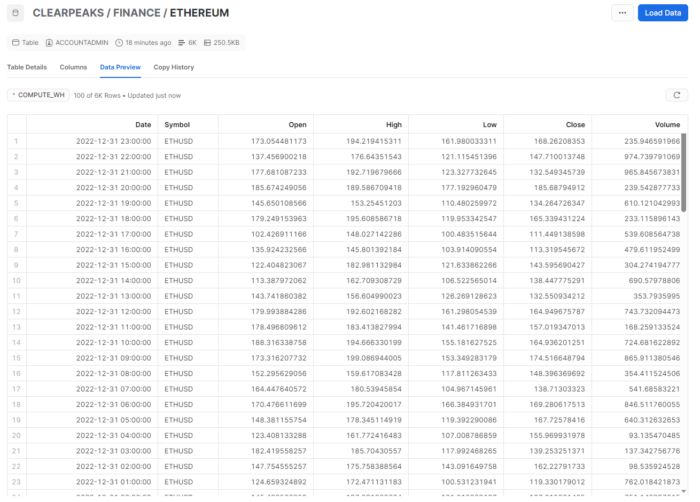Click the Load Data button

(662, 13)
